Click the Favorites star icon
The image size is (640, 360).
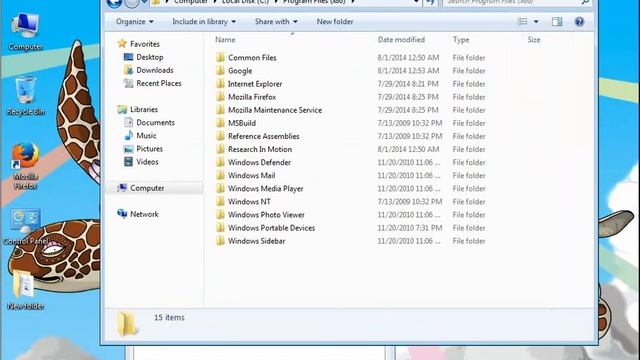tap(122, 43)
